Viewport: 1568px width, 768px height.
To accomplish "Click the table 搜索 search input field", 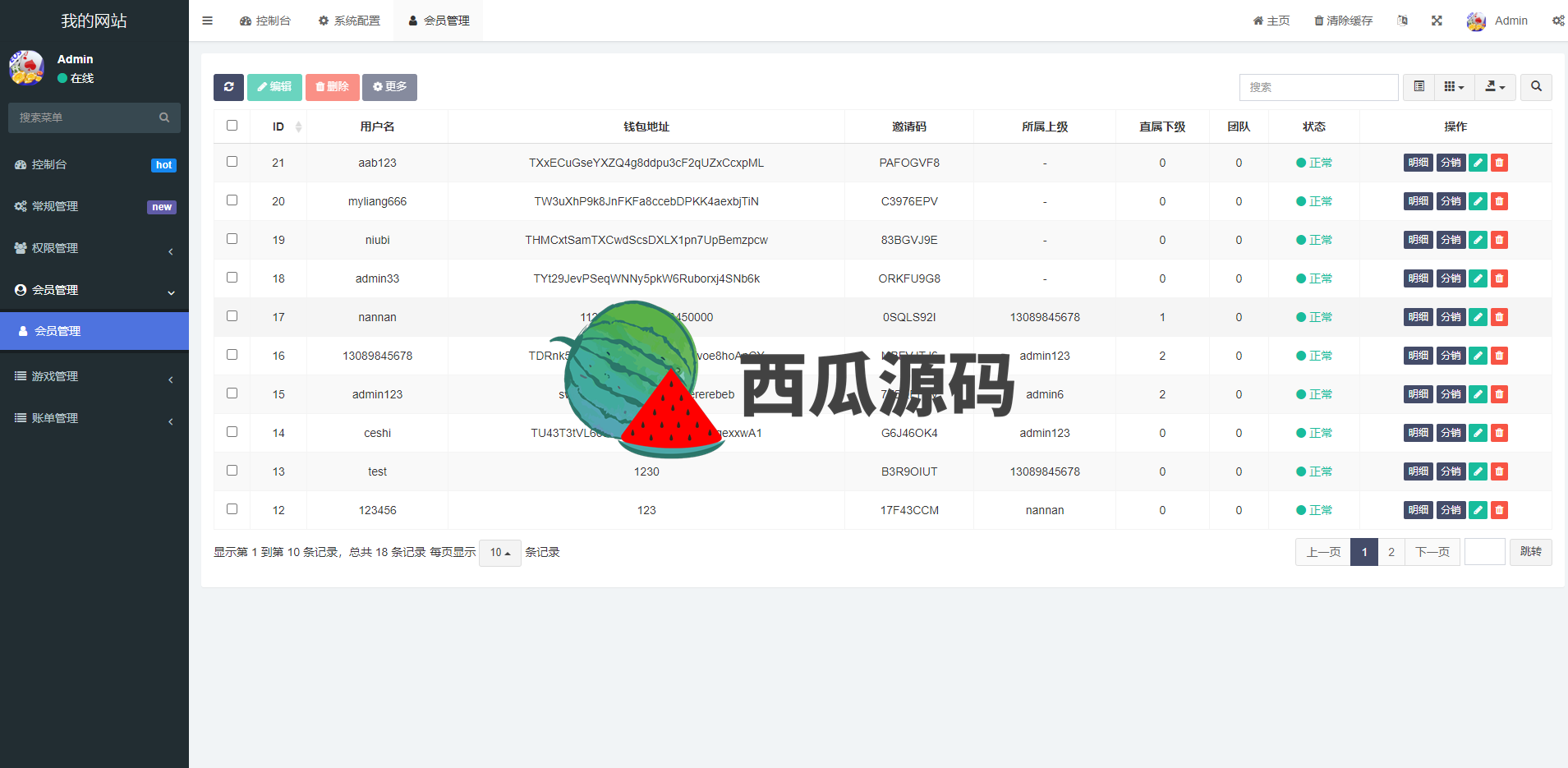I will pos(1318,87).
